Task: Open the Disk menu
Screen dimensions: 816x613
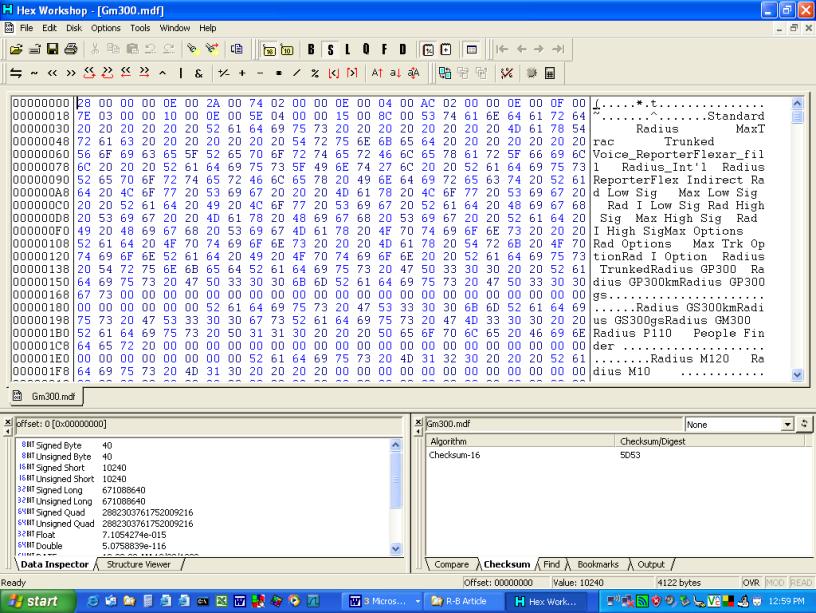Action: point(75,28)
